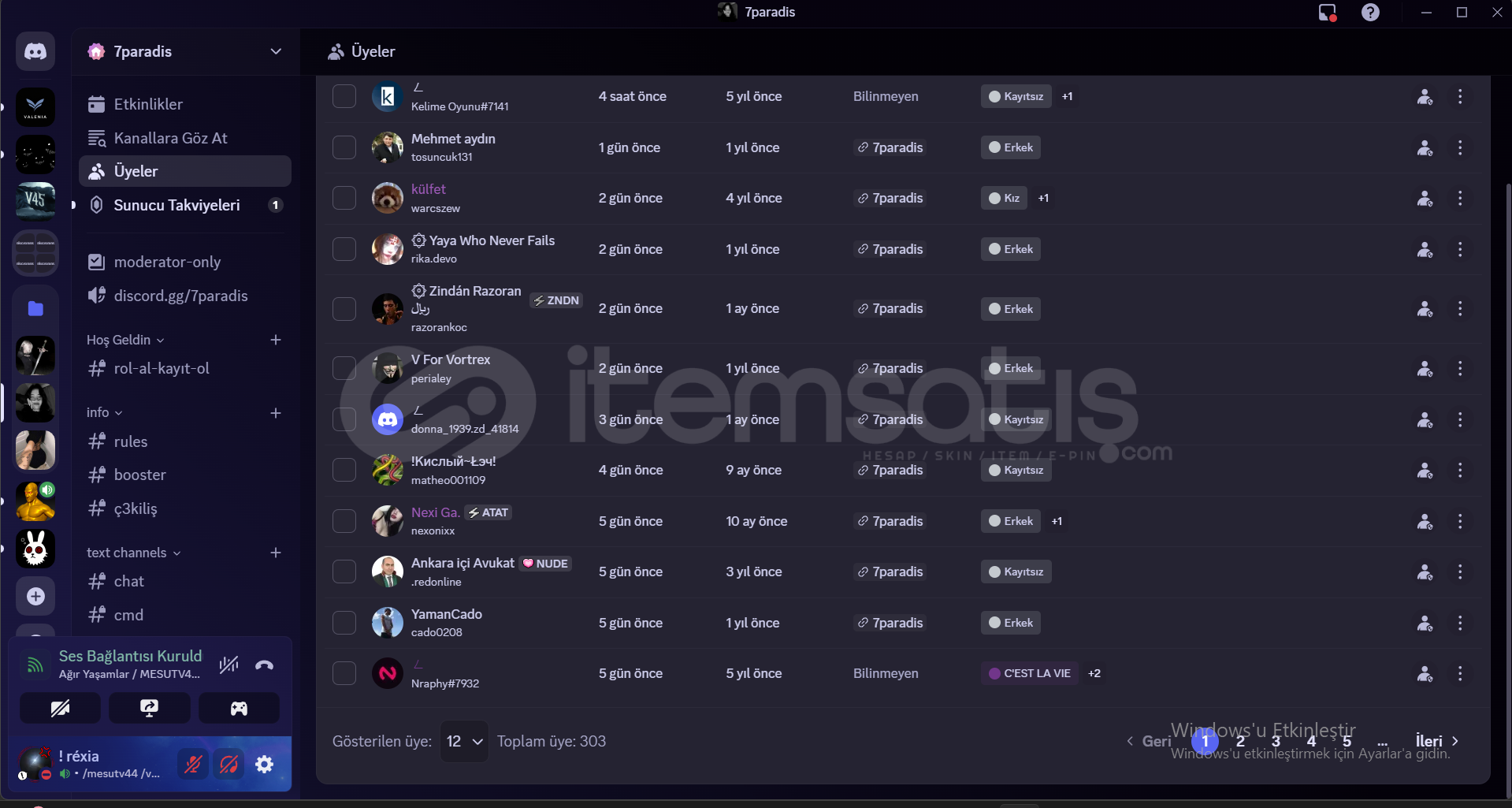Viewport: 1512px width, 808px height.
Task: Select checkbox for YamanCado row
Action: tap(344, 623)
